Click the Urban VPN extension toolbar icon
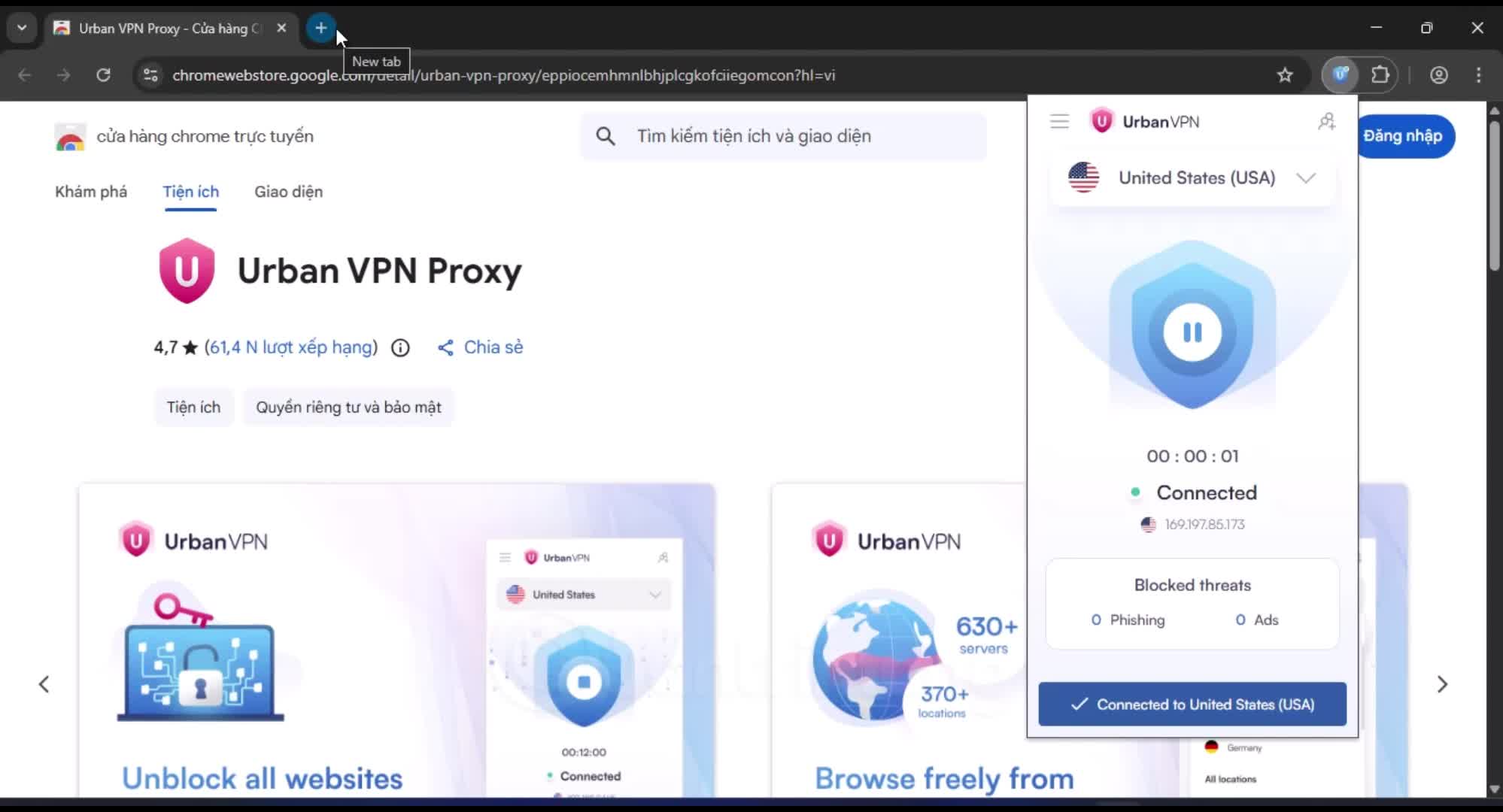 click(x=1341, y=75)
